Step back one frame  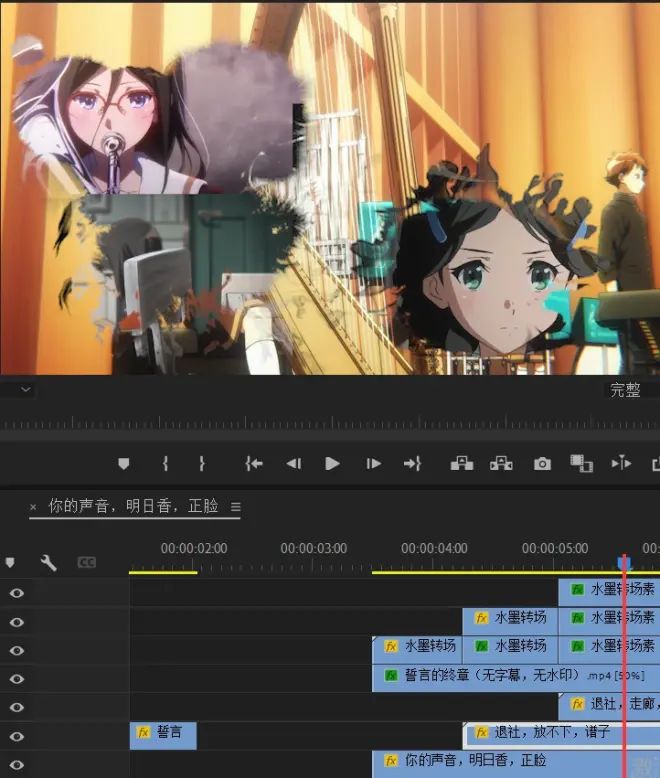(x=294, y=464)
